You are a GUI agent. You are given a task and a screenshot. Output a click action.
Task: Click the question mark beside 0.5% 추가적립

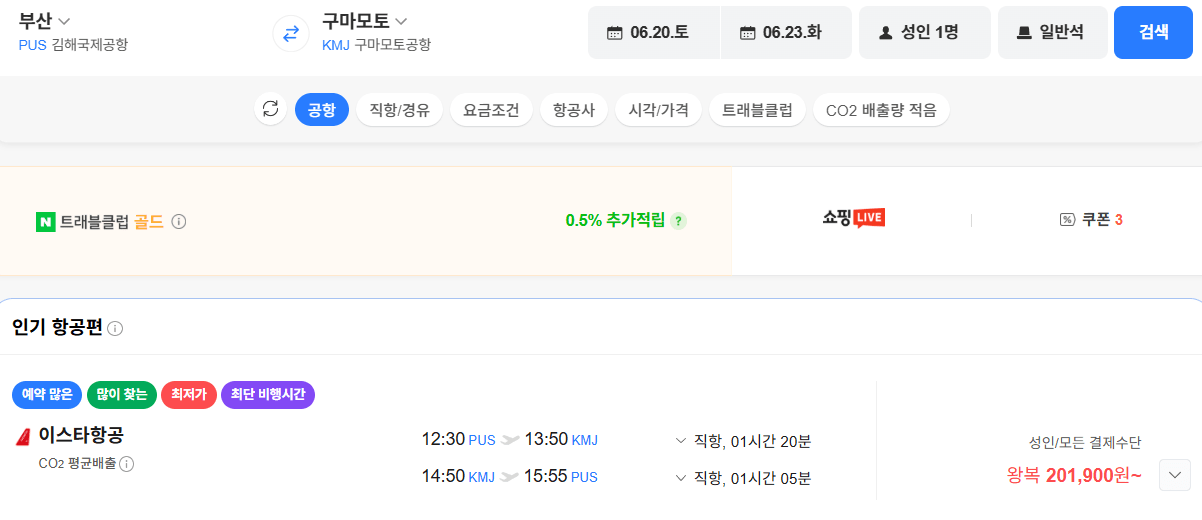(x=679, y=221)
